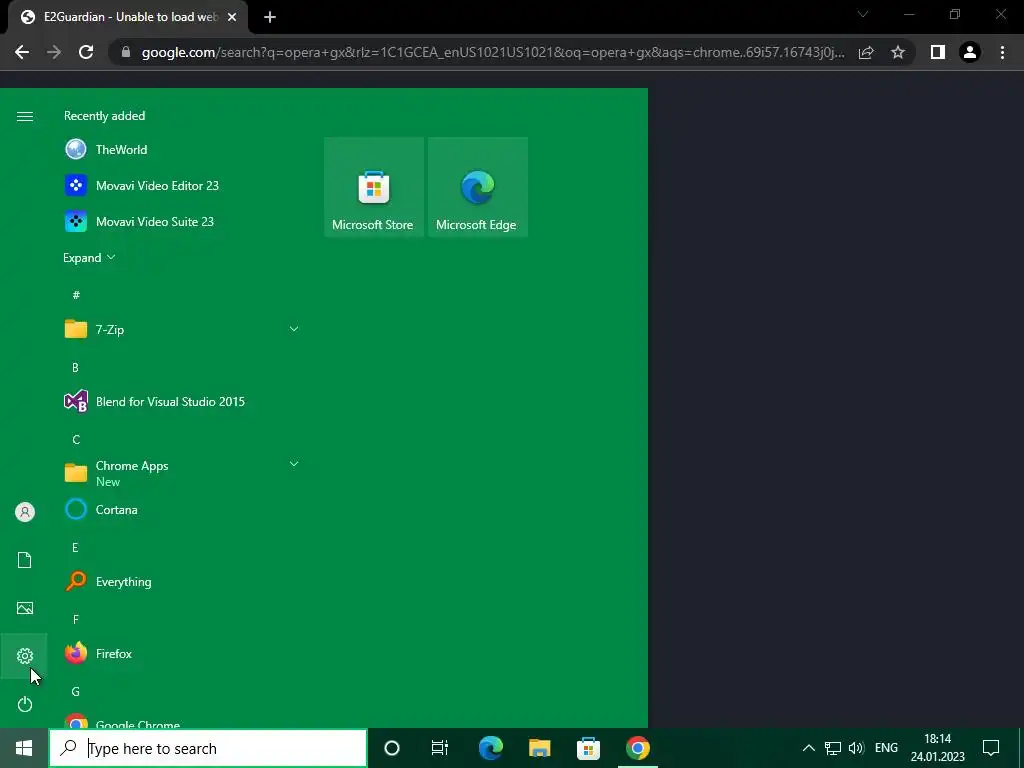Open Cortana from the app list
Image resolution: width=1024 pixels, height=768 pixels.
point(182,509)
